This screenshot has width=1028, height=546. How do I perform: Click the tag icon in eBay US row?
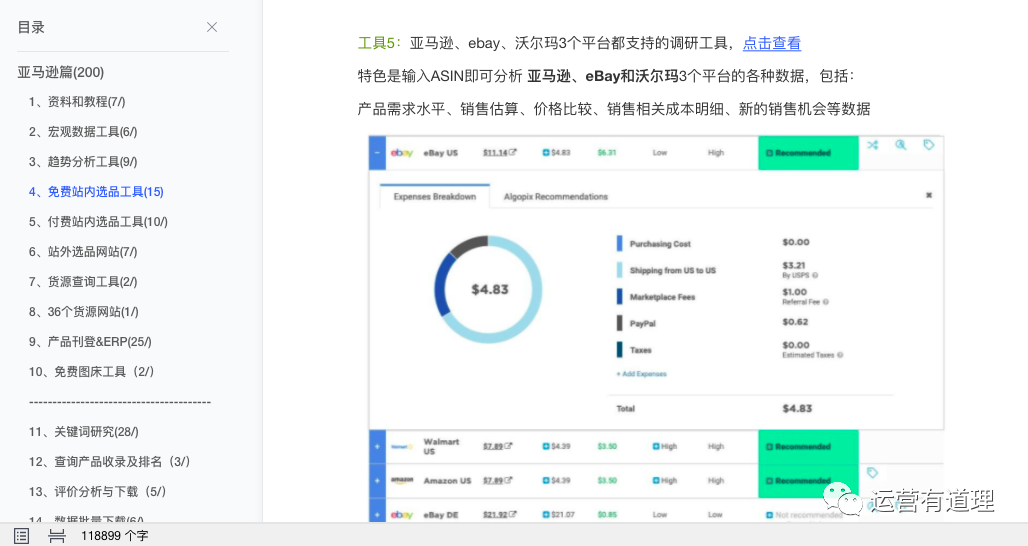[929, 145]
